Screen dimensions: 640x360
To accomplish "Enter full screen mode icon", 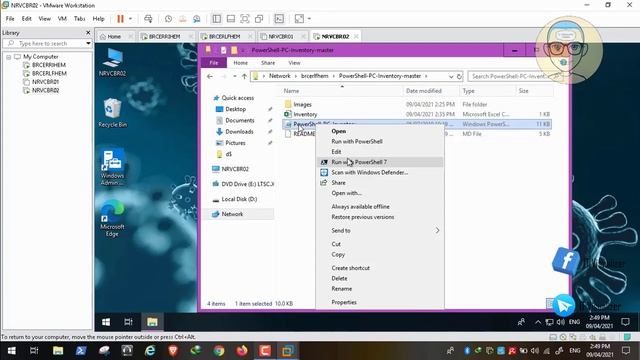I will 245,19.
